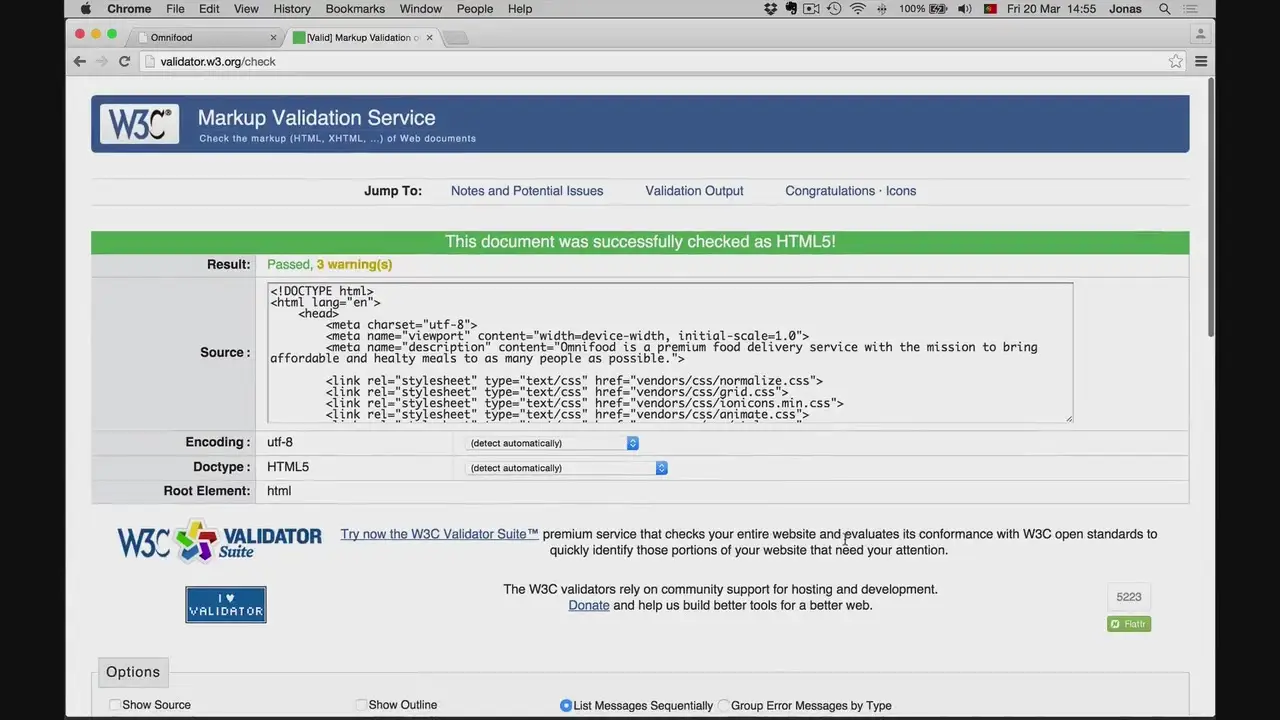
Task: Click the Chrome profile avatar button
Action: click(1200, 33)
